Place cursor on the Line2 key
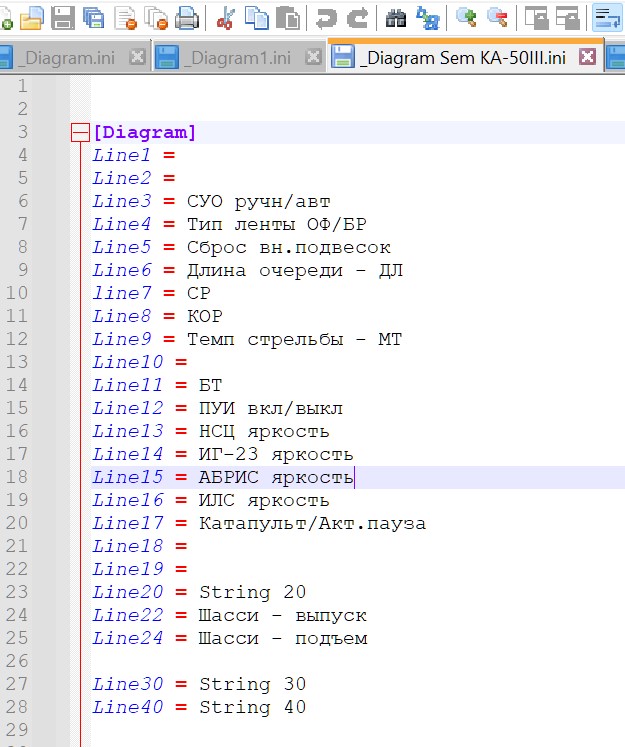 click(121, 178)
